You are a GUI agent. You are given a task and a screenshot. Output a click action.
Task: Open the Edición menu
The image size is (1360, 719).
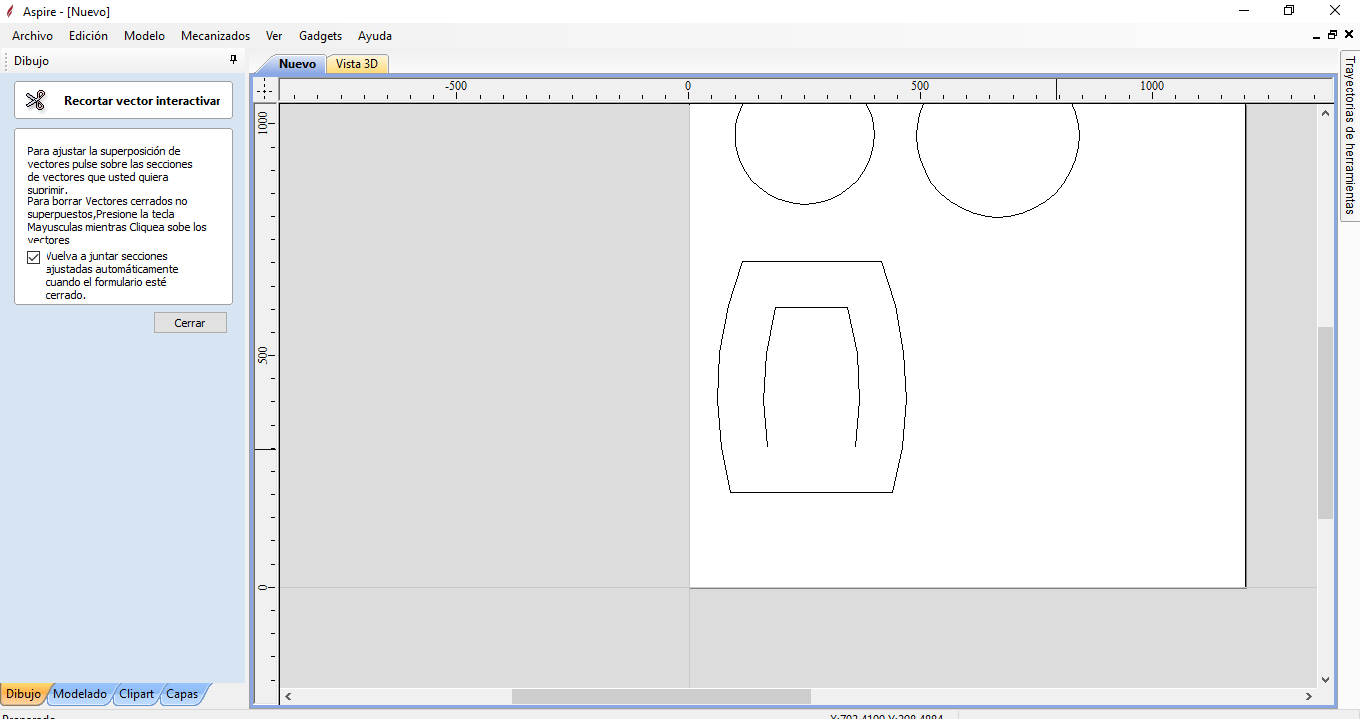[x=88, y=35]
